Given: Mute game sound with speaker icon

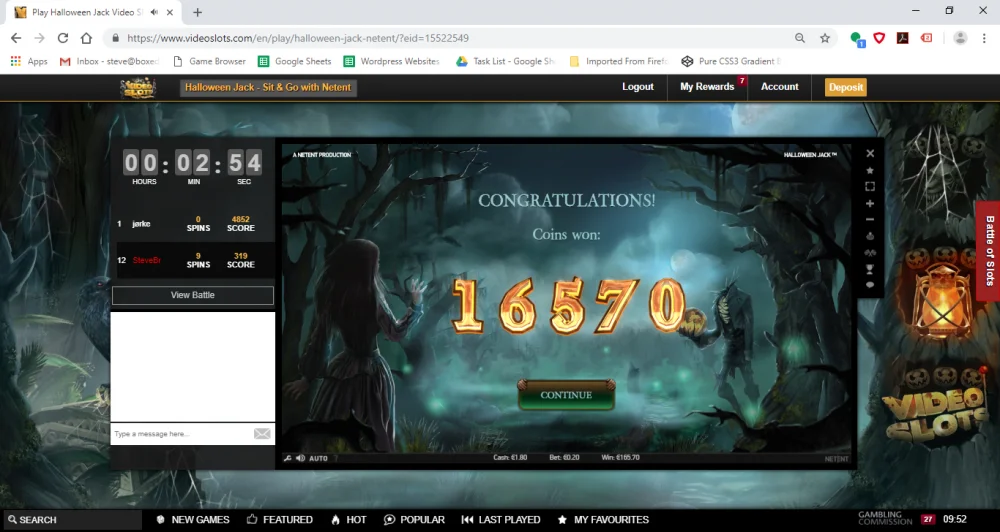Looking at the screenshot, I should coord(300,458).
